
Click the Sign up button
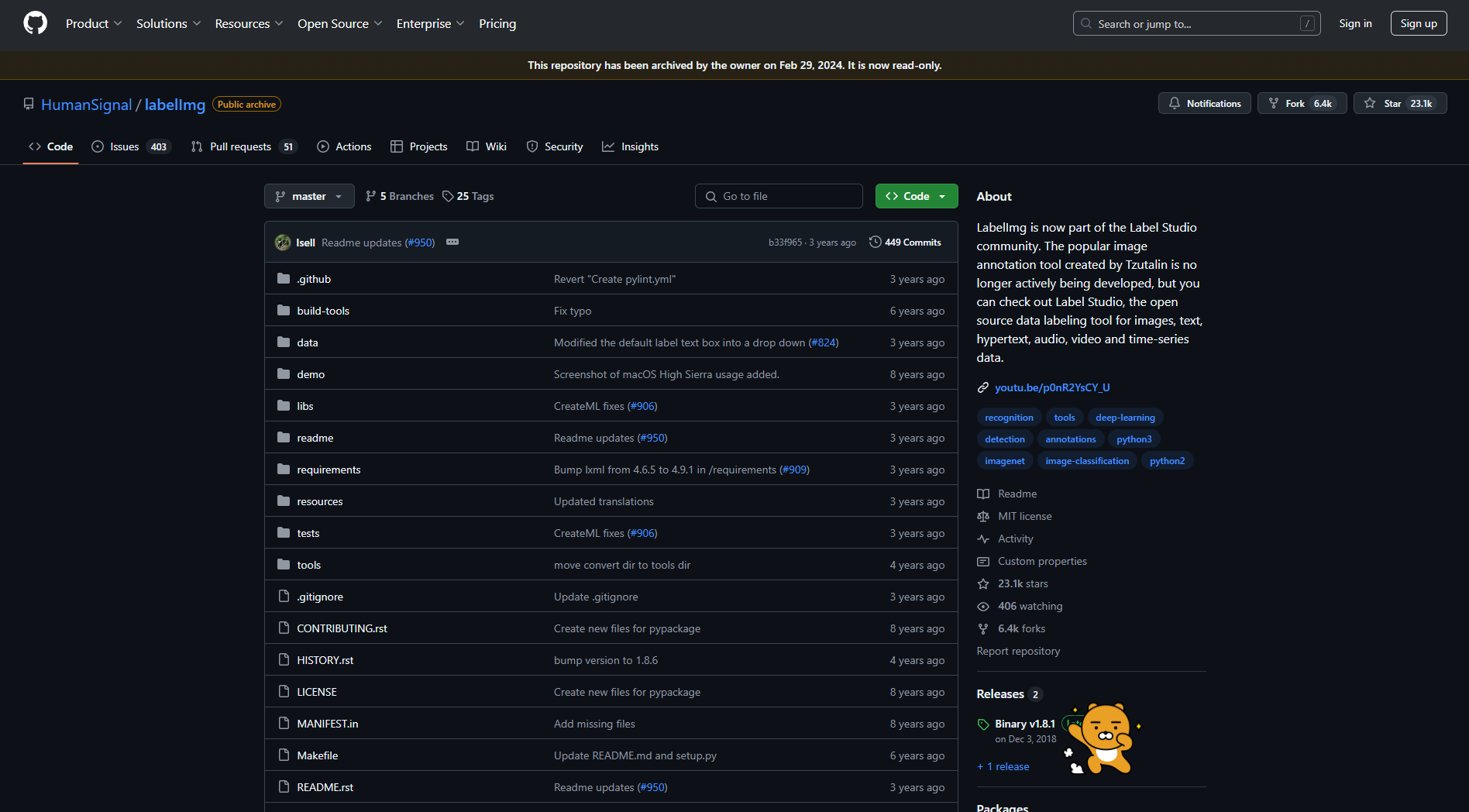click(1419, 23)
